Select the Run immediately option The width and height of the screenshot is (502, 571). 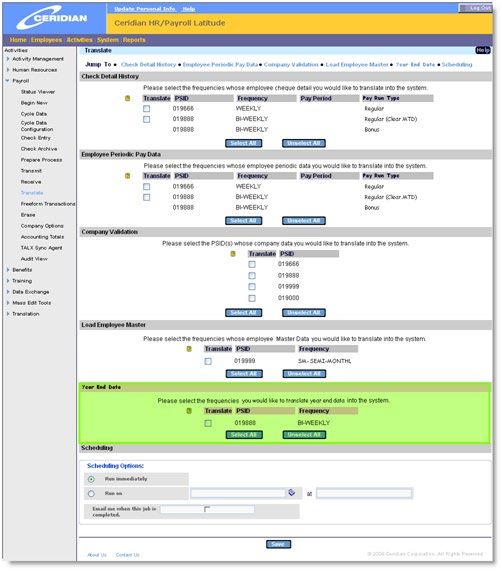(x=91, y=479)
